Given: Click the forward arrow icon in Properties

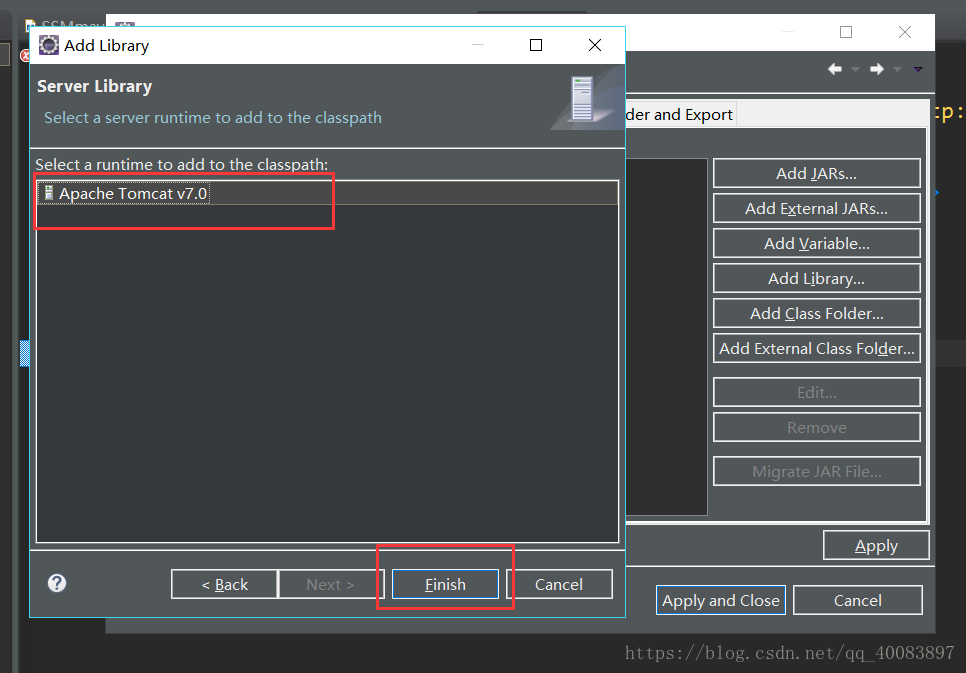Looking at the screenshot, I should coord(877,69).
